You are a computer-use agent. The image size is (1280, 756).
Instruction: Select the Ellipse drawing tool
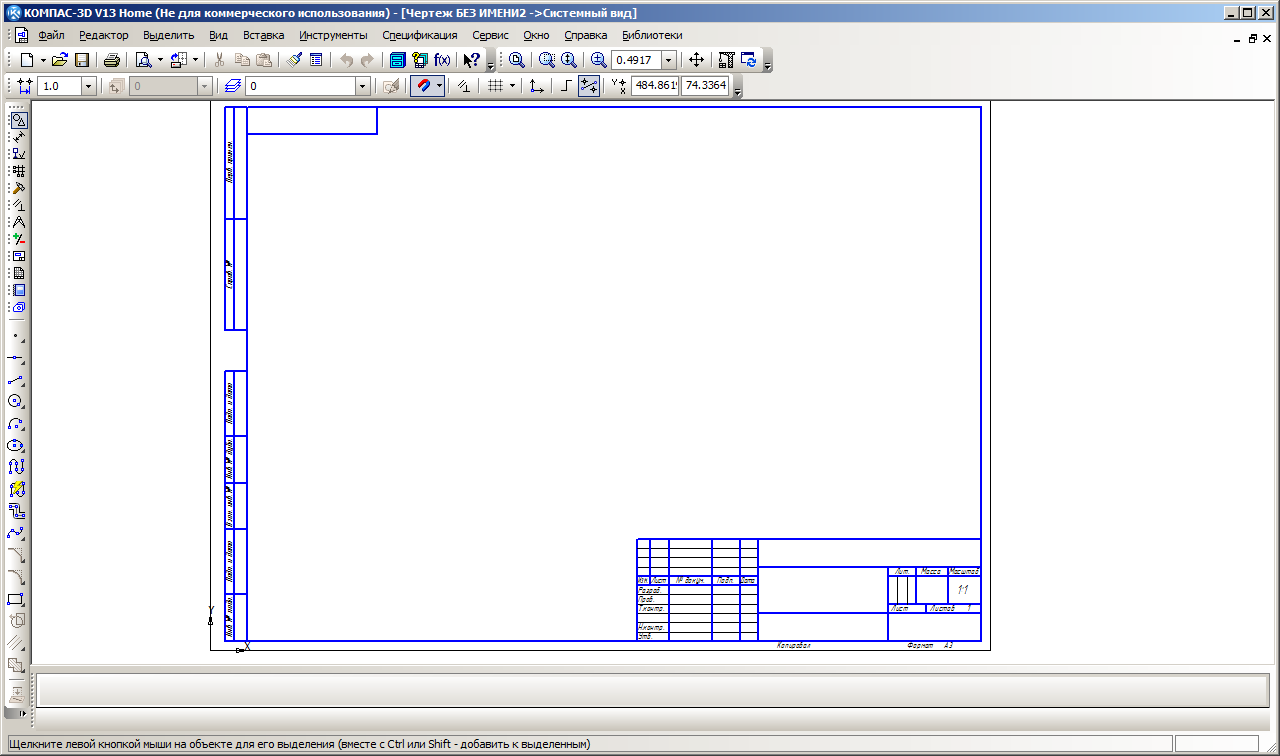click(x=16, y=445)
